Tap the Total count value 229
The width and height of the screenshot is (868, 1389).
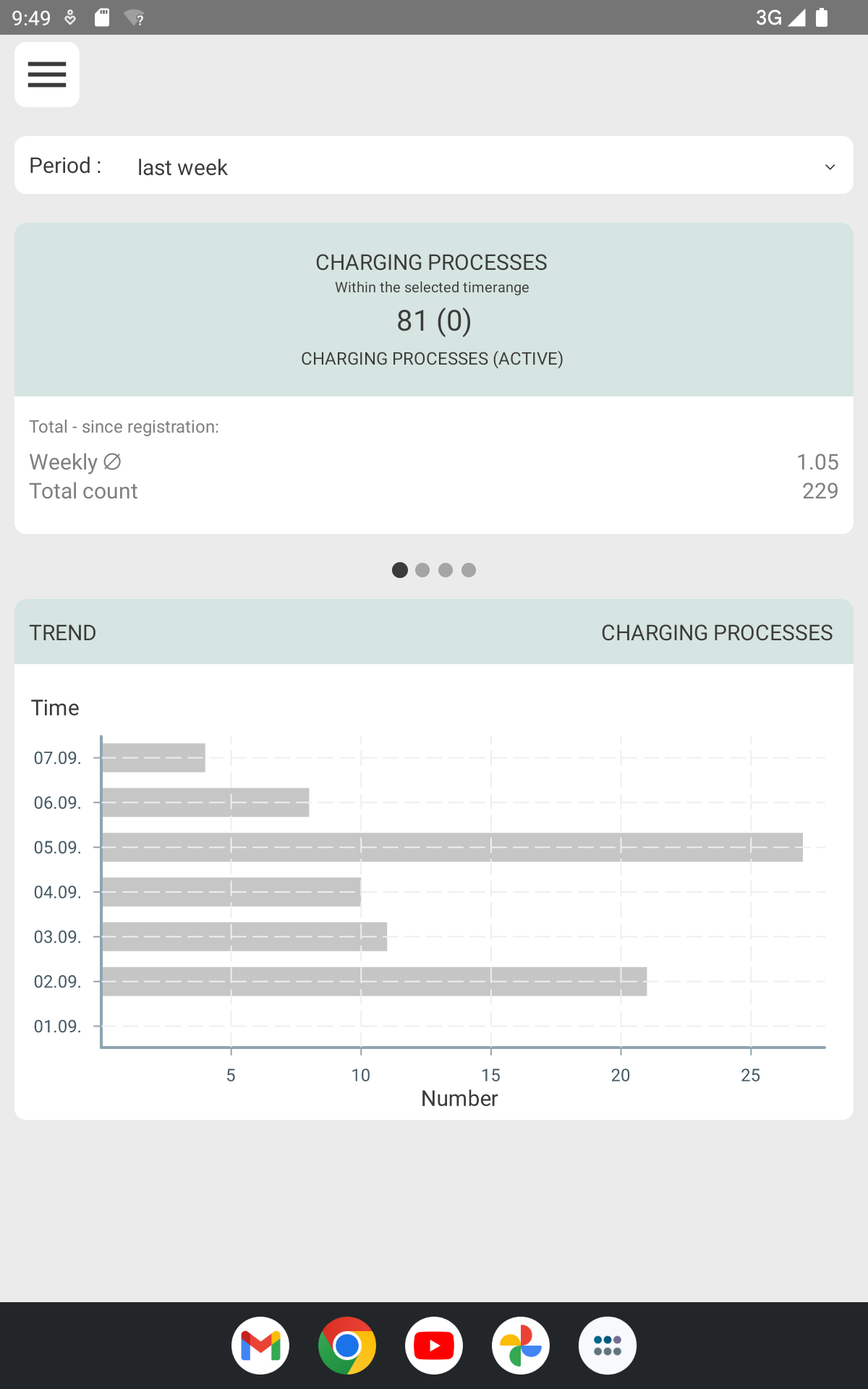coord(820,491)
